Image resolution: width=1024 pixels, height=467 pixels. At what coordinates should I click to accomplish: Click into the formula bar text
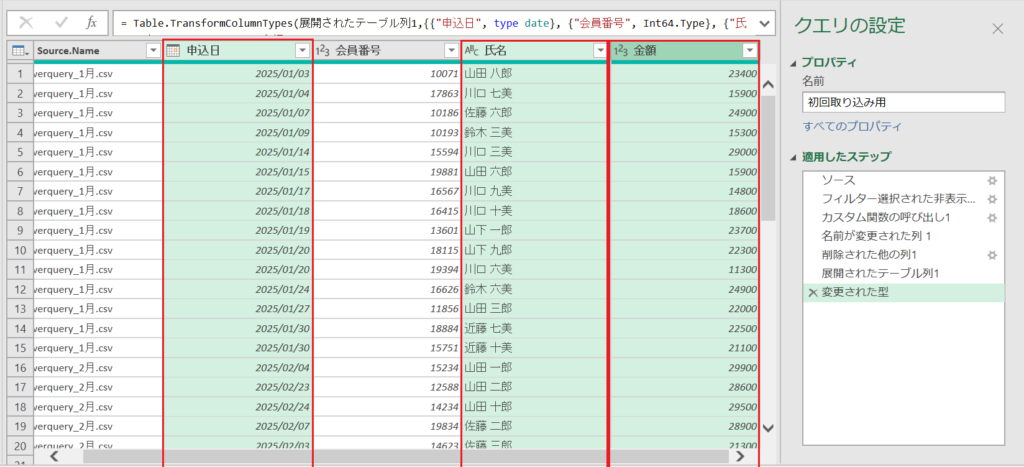435,23
